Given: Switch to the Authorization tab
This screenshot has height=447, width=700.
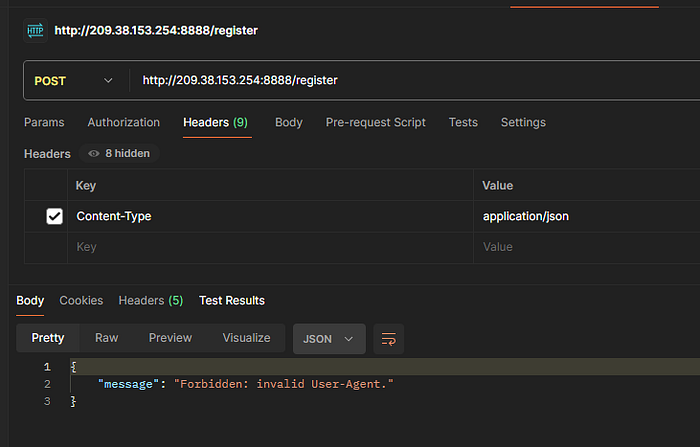Looking at the screenshot, I should coord(124,122).
